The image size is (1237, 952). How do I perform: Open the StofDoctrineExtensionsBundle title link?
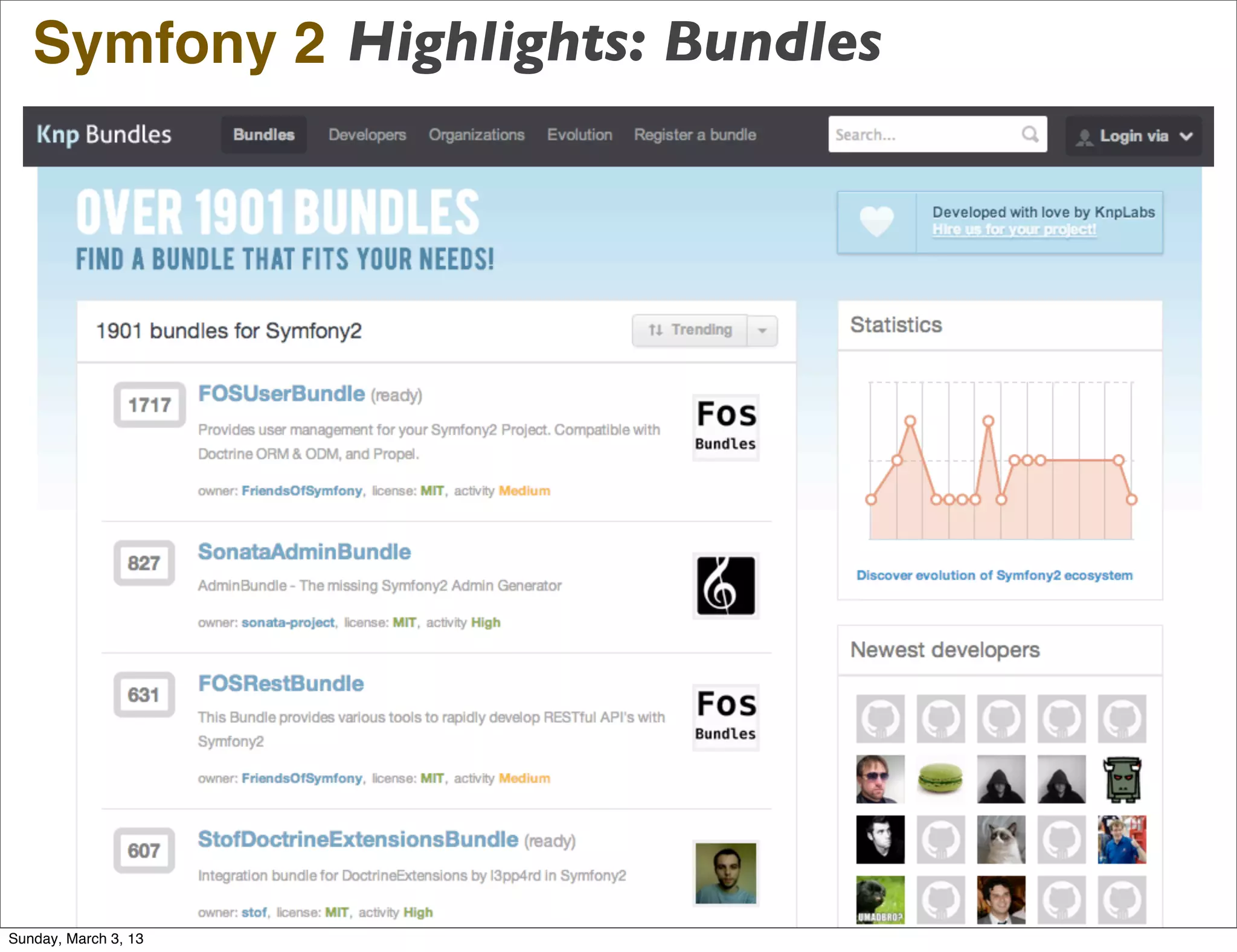[x=358, y=839]
